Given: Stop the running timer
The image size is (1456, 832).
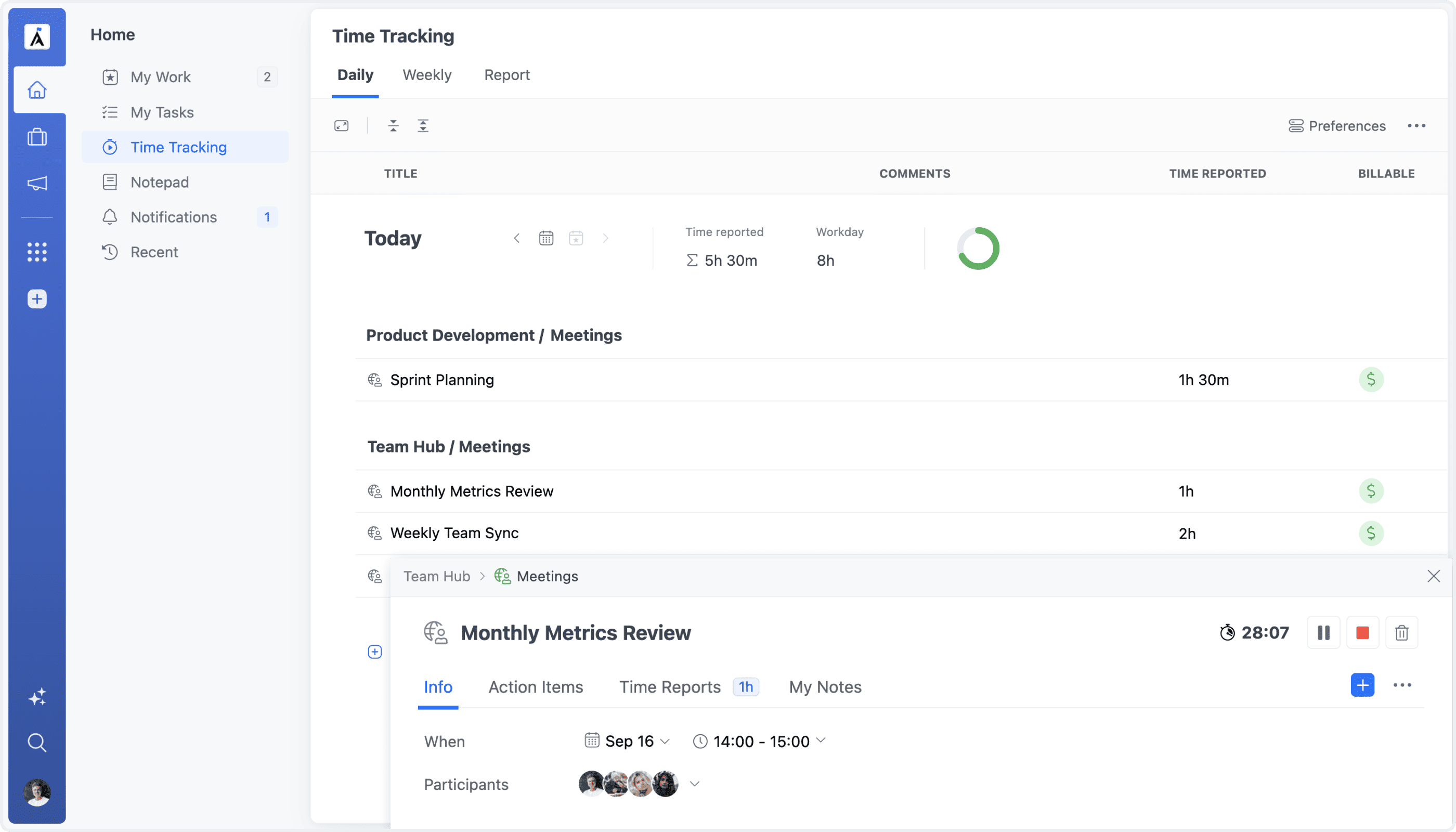Looking at the screenshot, I should 1363,632.
